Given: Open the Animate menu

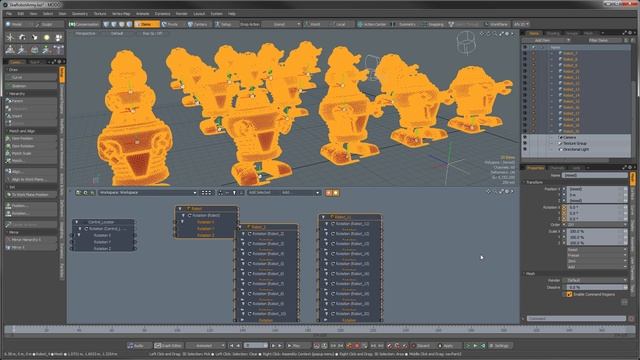Looking at the screenshot, I should [x=142, y=14].
